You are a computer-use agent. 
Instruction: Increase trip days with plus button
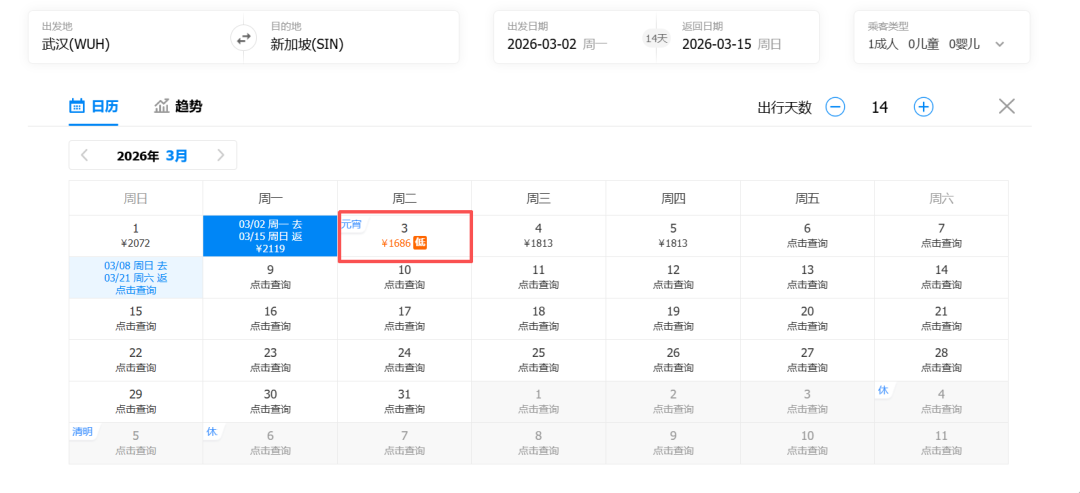923,107
